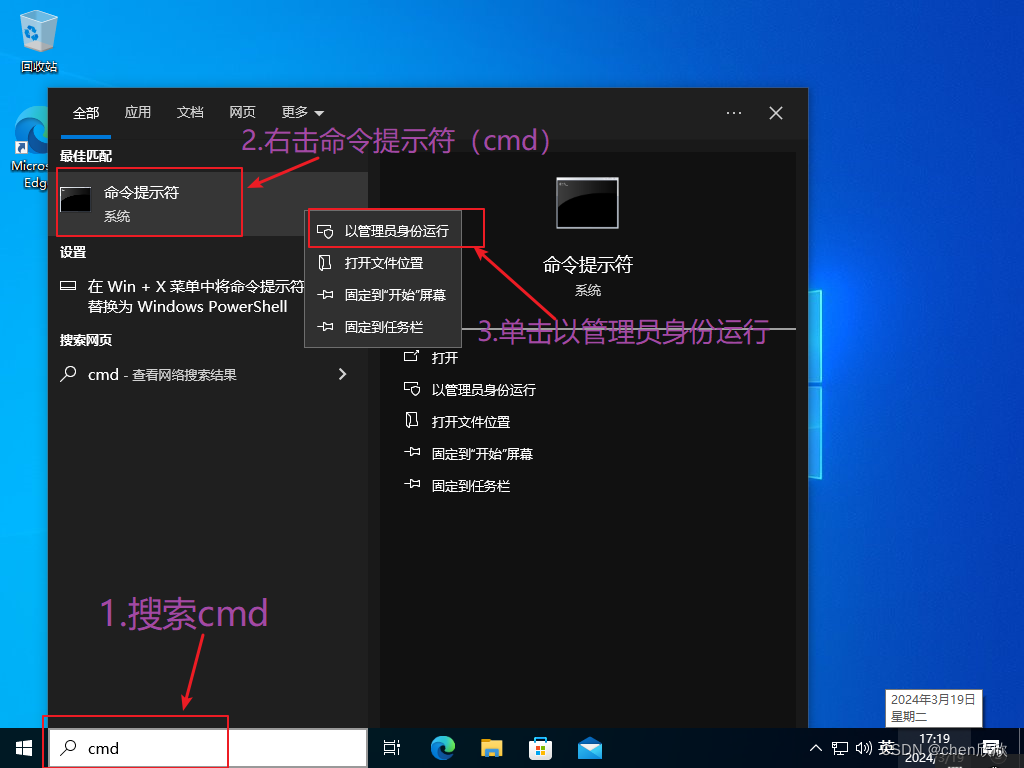Expand the 更多 dropdown
The height and width of the screenshot is (768, 1024).
click(302, 112)
